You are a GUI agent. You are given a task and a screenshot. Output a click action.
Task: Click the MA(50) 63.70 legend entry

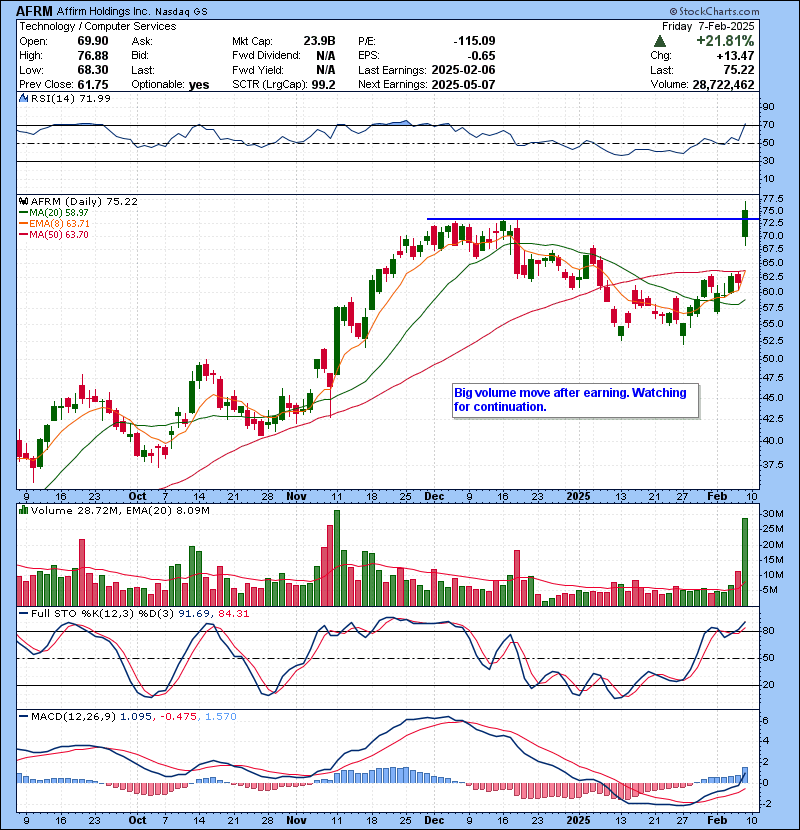tap(53, 235)
